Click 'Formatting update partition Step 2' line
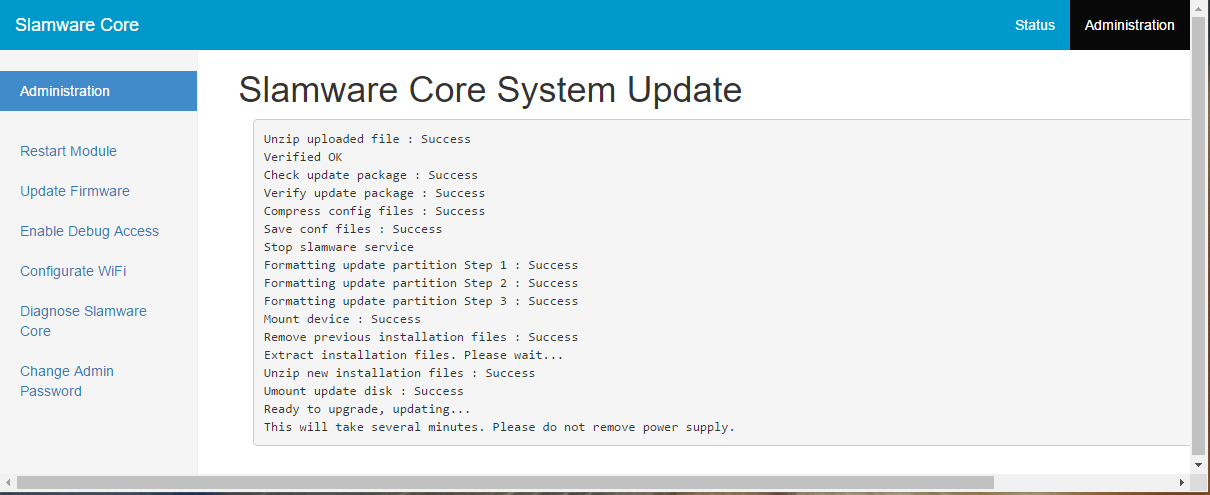 pyautogui.click(x=421, y=283)
